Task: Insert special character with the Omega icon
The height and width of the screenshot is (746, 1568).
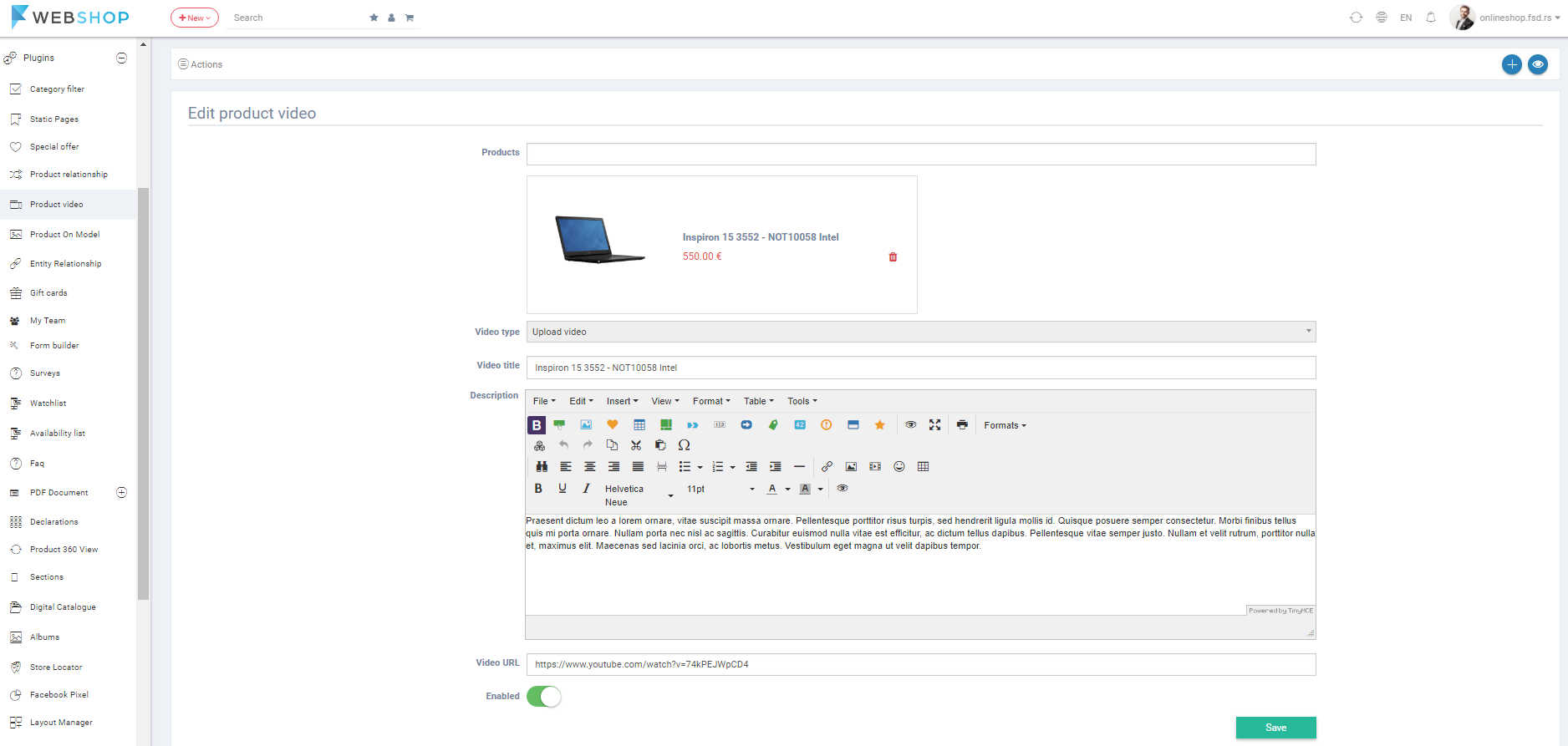Action: click(685, 445)
